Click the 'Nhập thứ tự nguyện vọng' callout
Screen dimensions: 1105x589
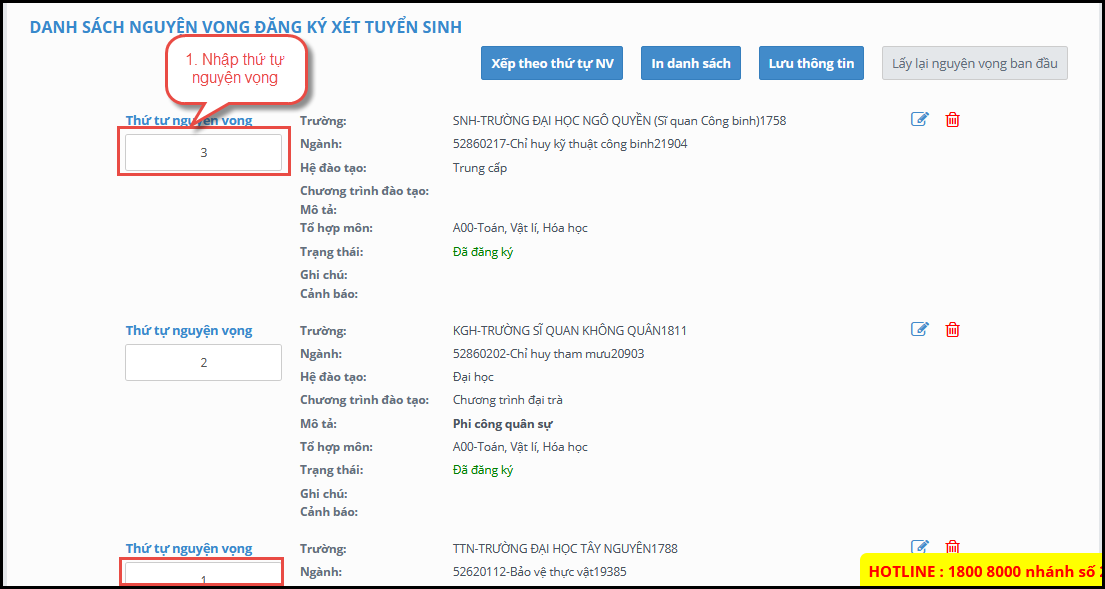[x=235, y=69]
